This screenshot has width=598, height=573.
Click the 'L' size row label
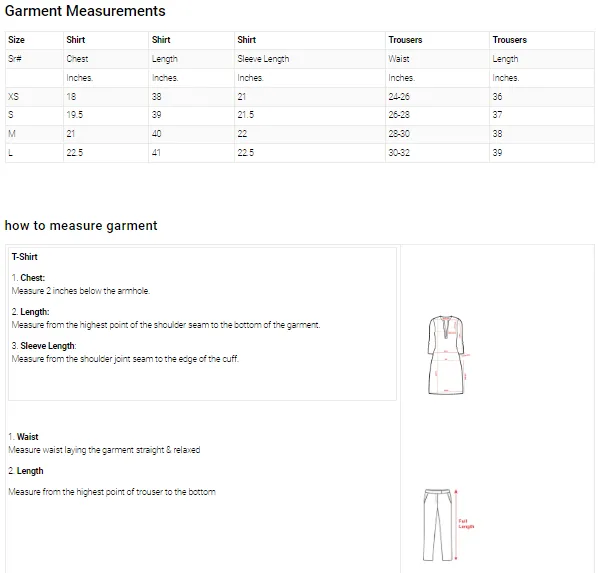[x=10, y=153]
